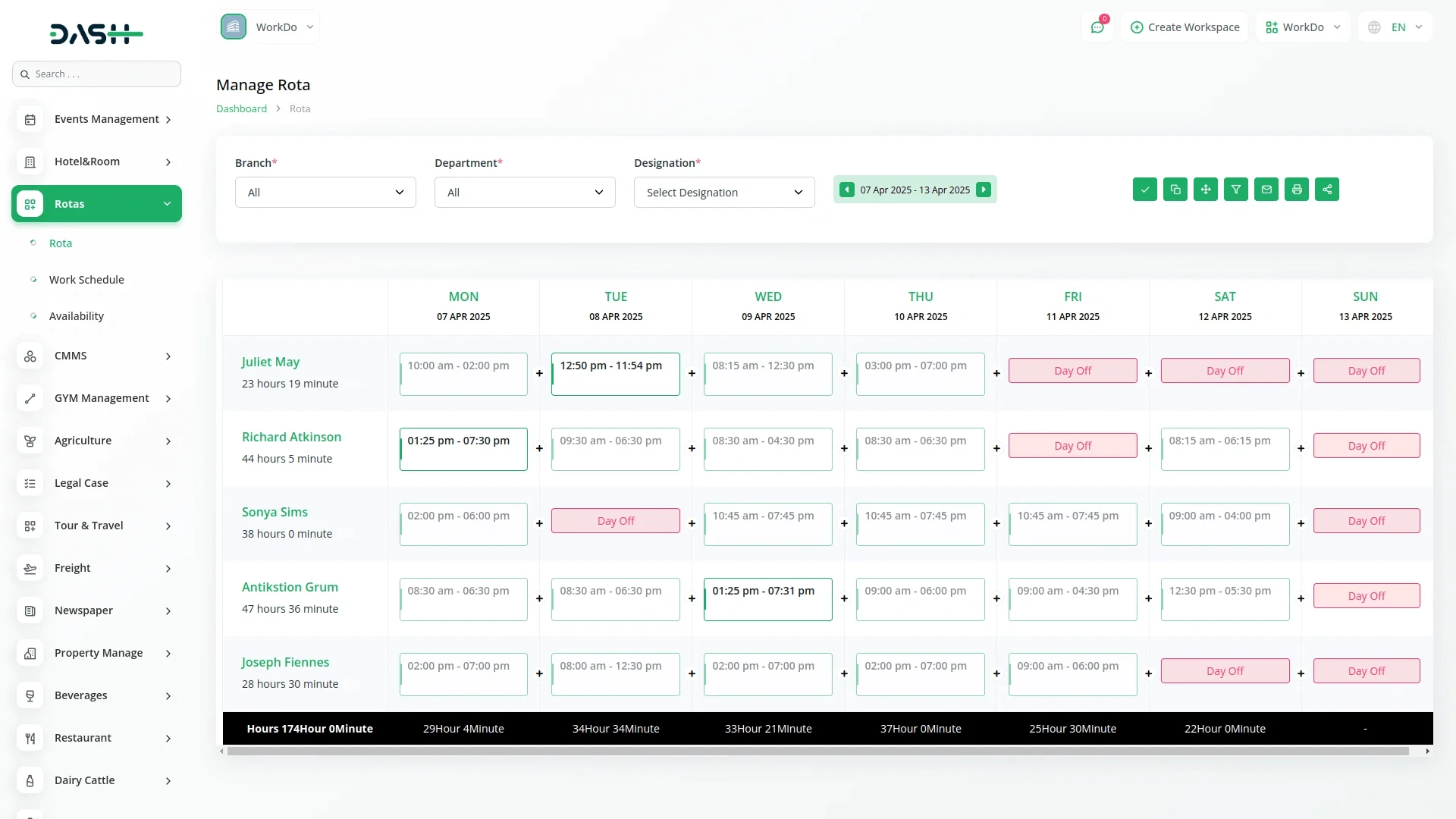Open the Branch dropdown

click(325, 193)
